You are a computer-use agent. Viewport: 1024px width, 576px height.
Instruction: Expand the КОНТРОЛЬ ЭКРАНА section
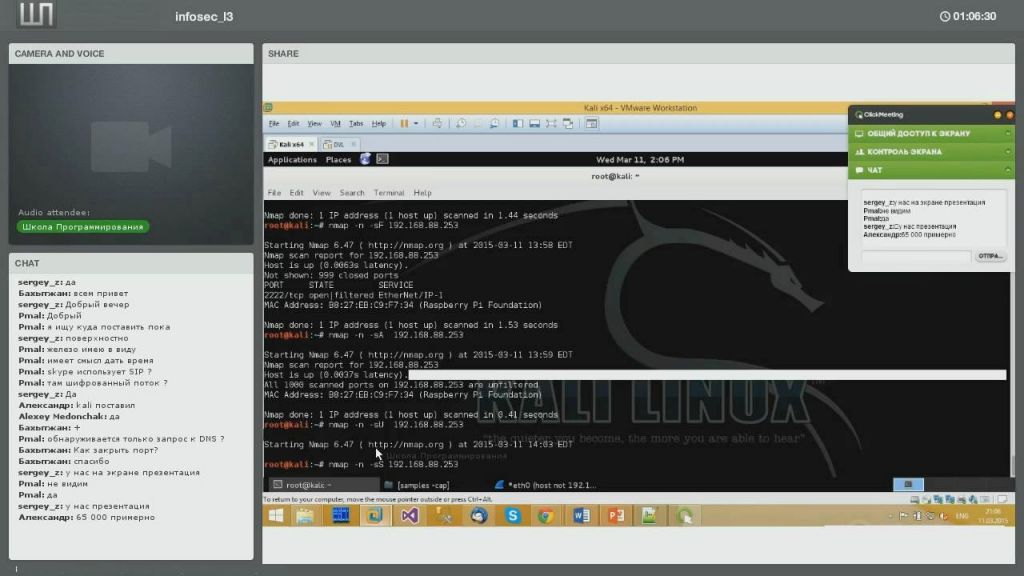pyautogui.click(x=931, y=152)
